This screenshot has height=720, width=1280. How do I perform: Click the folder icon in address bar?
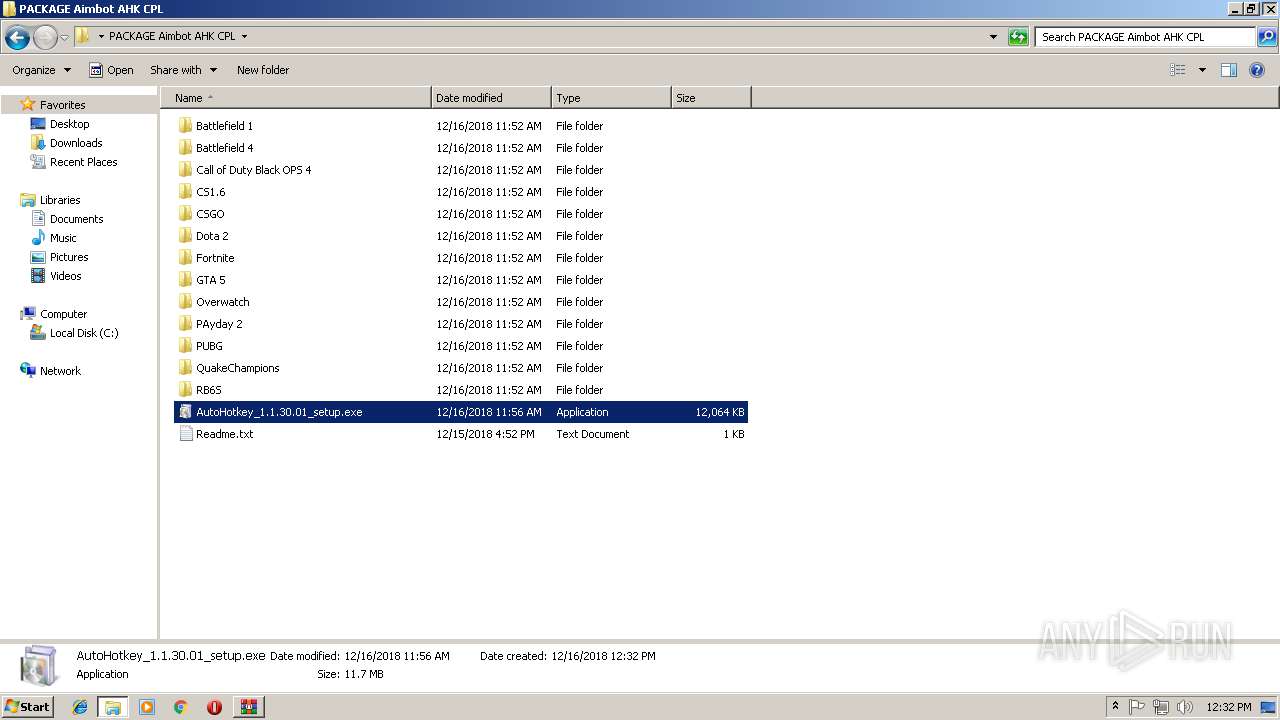83,36
